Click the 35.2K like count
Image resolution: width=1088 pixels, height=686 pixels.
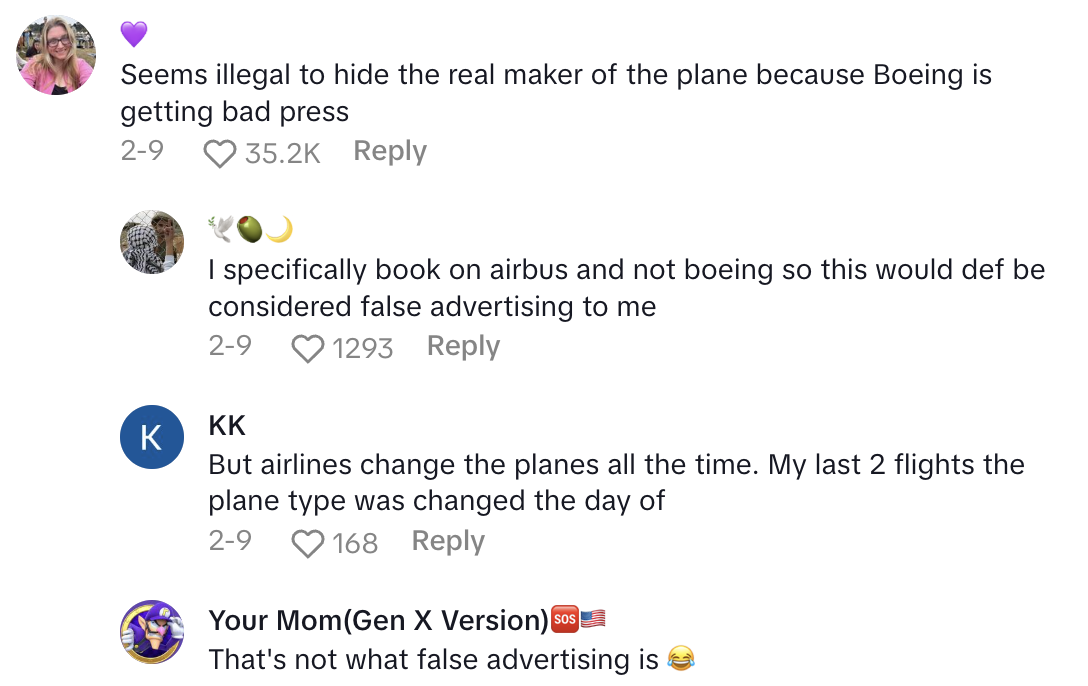pos(282,153)
